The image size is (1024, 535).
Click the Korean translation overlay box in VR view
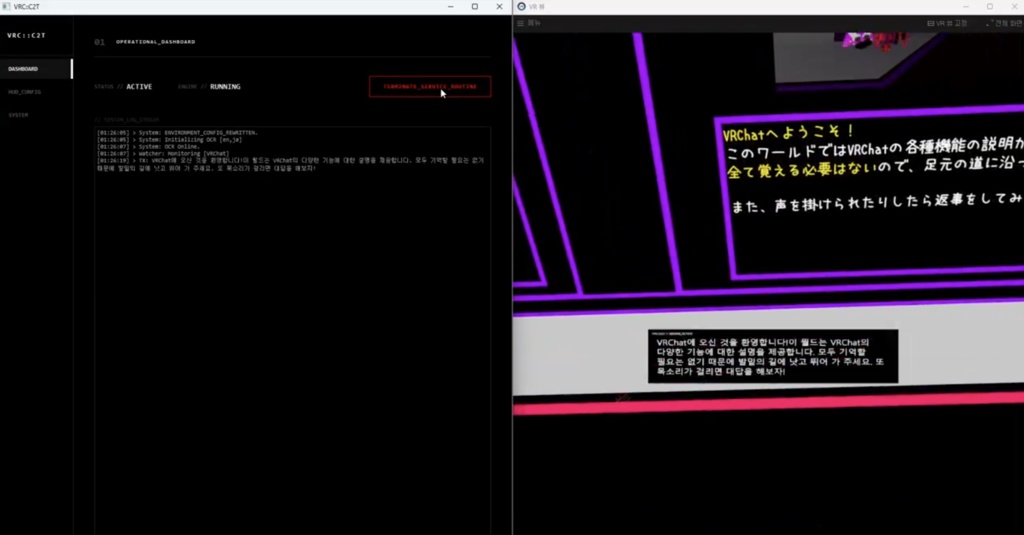coord(773,356)
